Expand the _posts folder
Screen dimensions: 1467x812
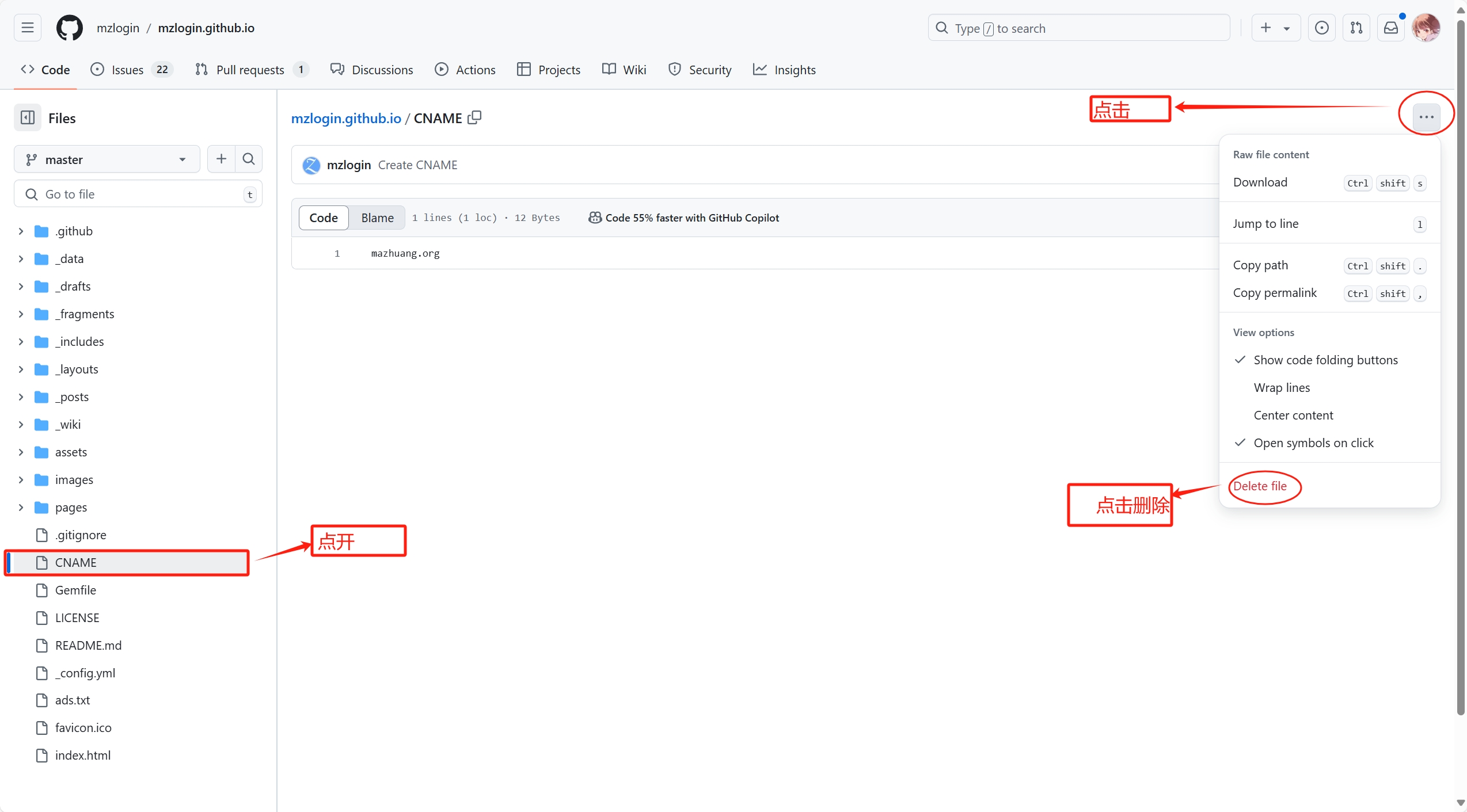pos(21,397)
